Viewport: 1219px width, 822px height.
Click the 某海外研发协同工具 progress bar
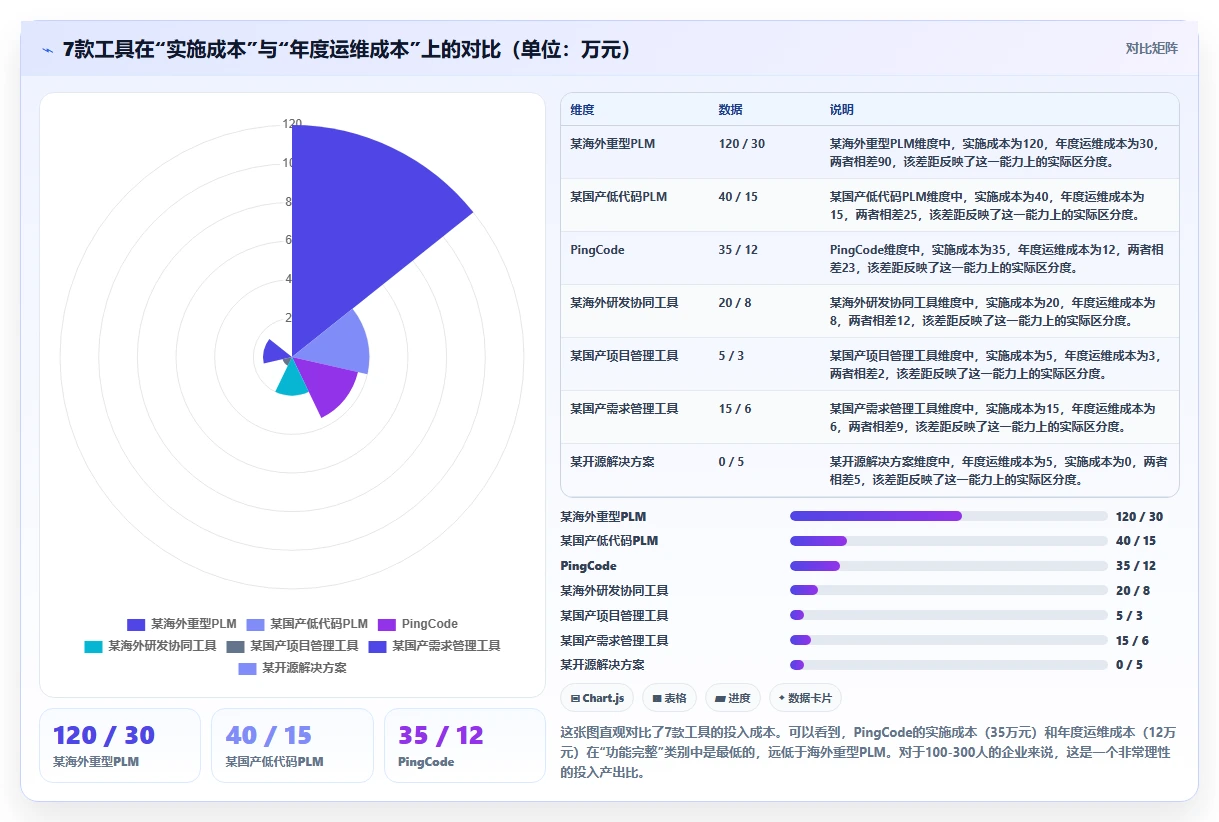[x=948, y=590]
